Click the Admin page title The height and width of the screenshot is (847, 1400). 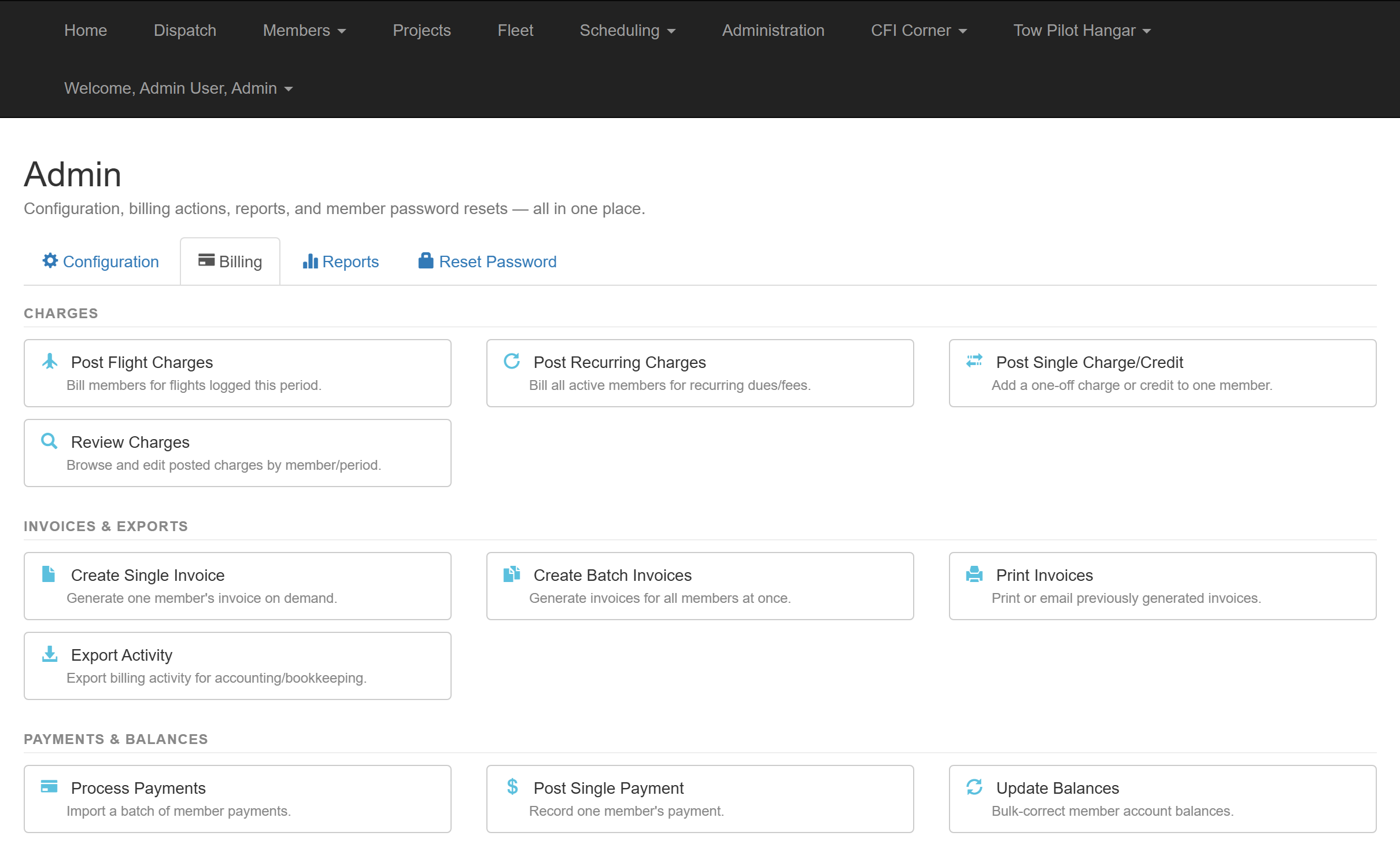[x=72, y=174]
